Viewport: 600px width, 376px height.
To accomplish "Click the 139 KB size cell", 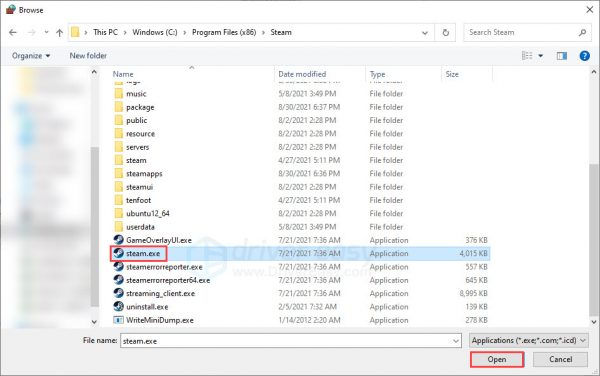I will coord(476,307).
